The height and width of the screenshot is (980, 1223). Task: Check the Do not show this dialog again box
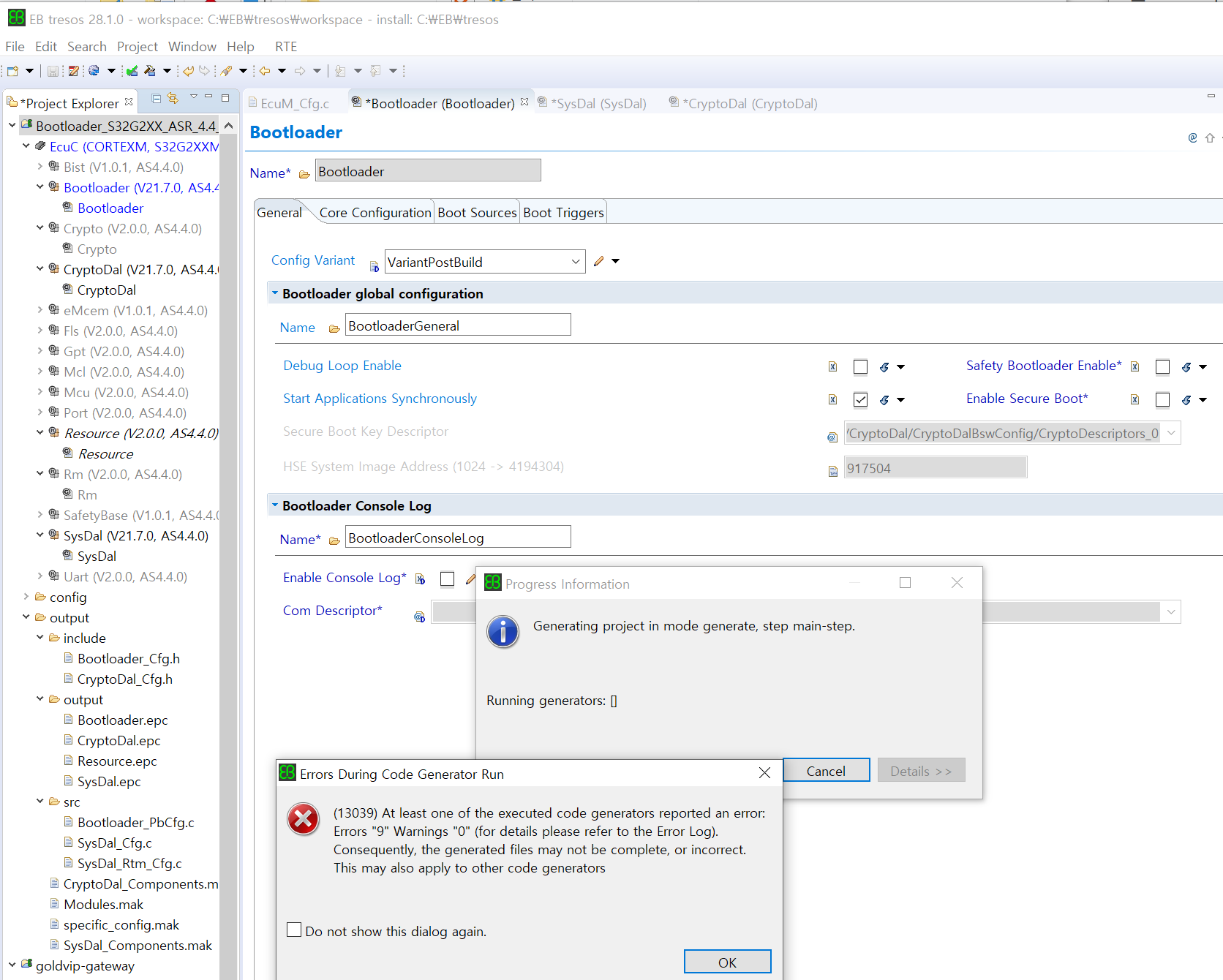294,930
